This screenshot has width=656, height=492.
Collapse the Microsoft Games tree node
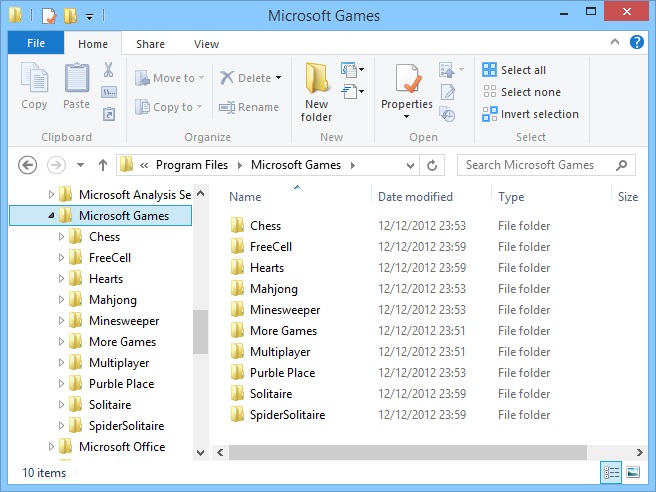pyautogui.click(x=51, y=215)
